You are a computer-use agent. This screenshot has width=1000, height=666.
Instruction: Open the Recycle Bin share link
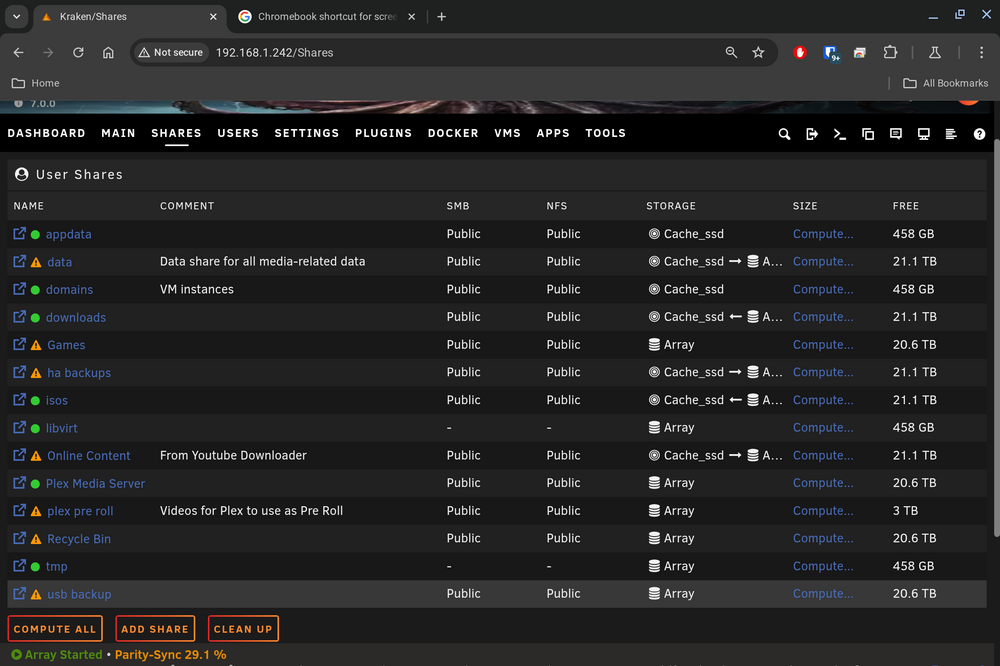(x=79, y=539)
